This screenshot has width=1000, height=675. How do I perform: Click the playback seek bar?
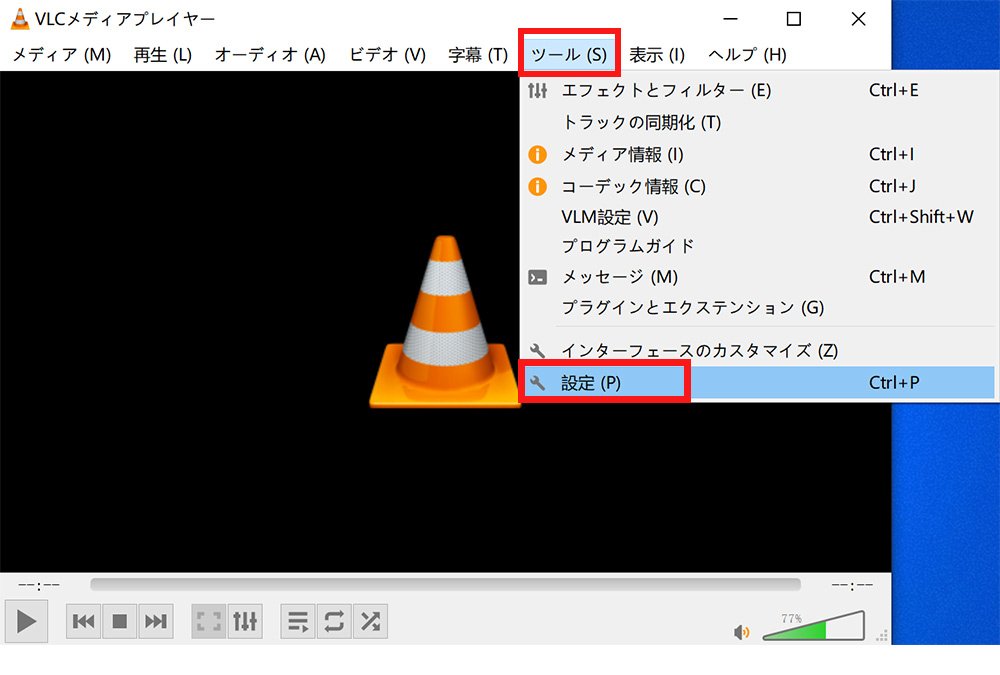445,584
